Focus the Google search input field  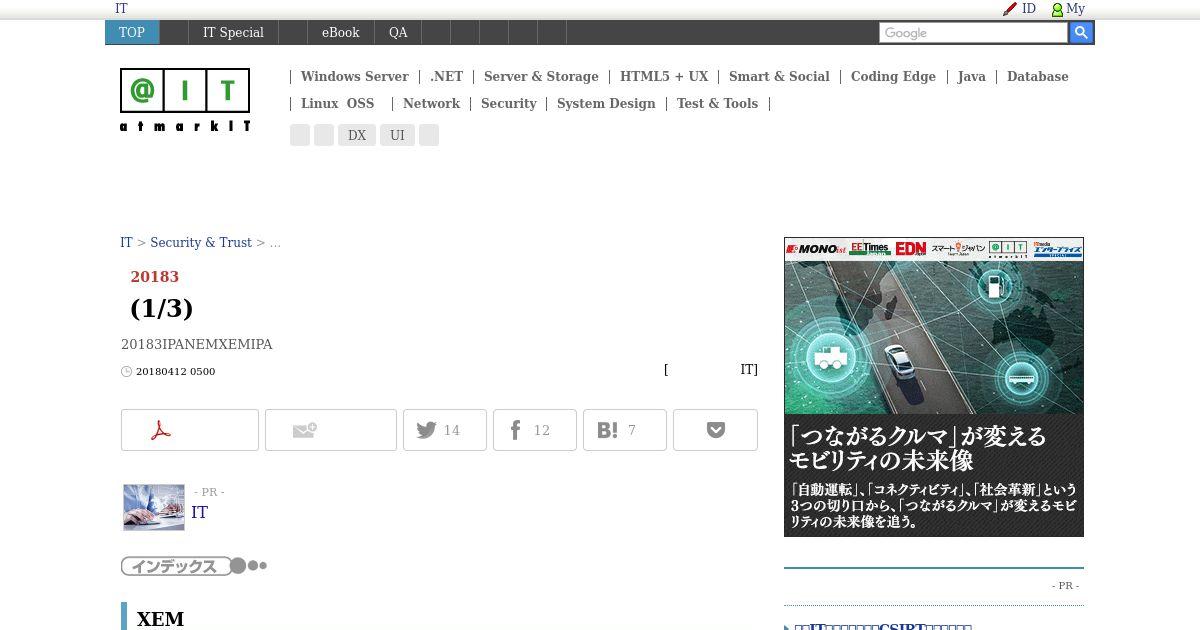tap(973, 33)
